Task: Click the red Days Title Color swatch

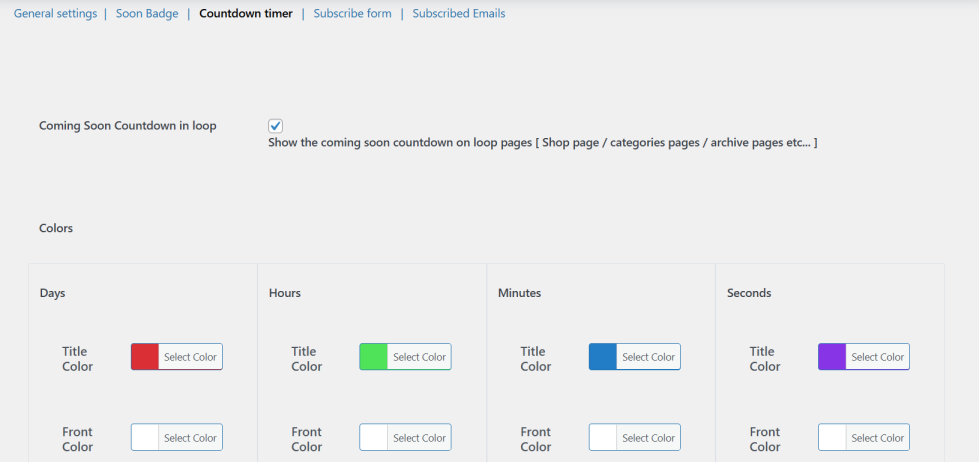Action: pos(145,356)
